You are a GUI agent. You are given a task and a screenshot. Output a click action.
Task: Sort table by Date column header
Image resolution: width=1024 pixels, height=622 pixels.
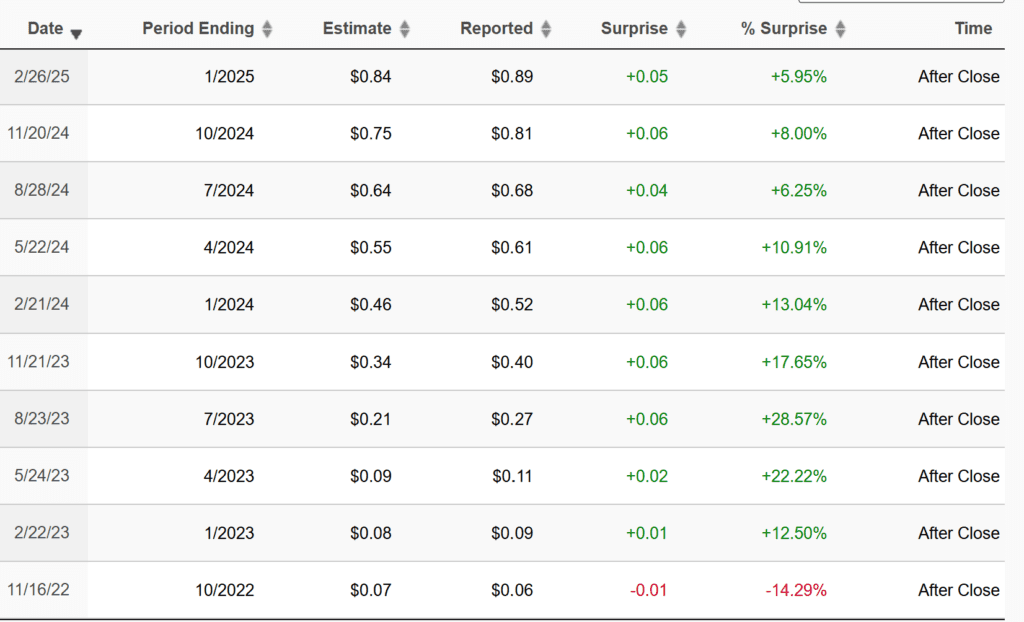point(45,29)
